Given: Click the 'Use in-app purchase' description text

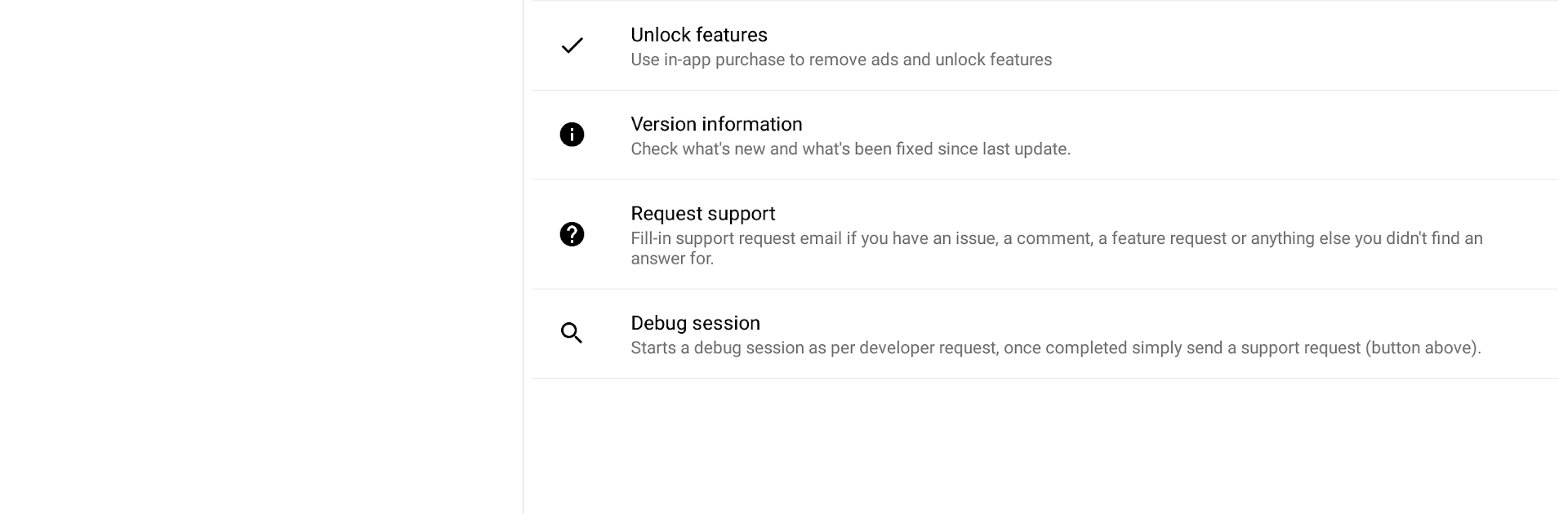Looking at the screenshot, I should [841, 60].
